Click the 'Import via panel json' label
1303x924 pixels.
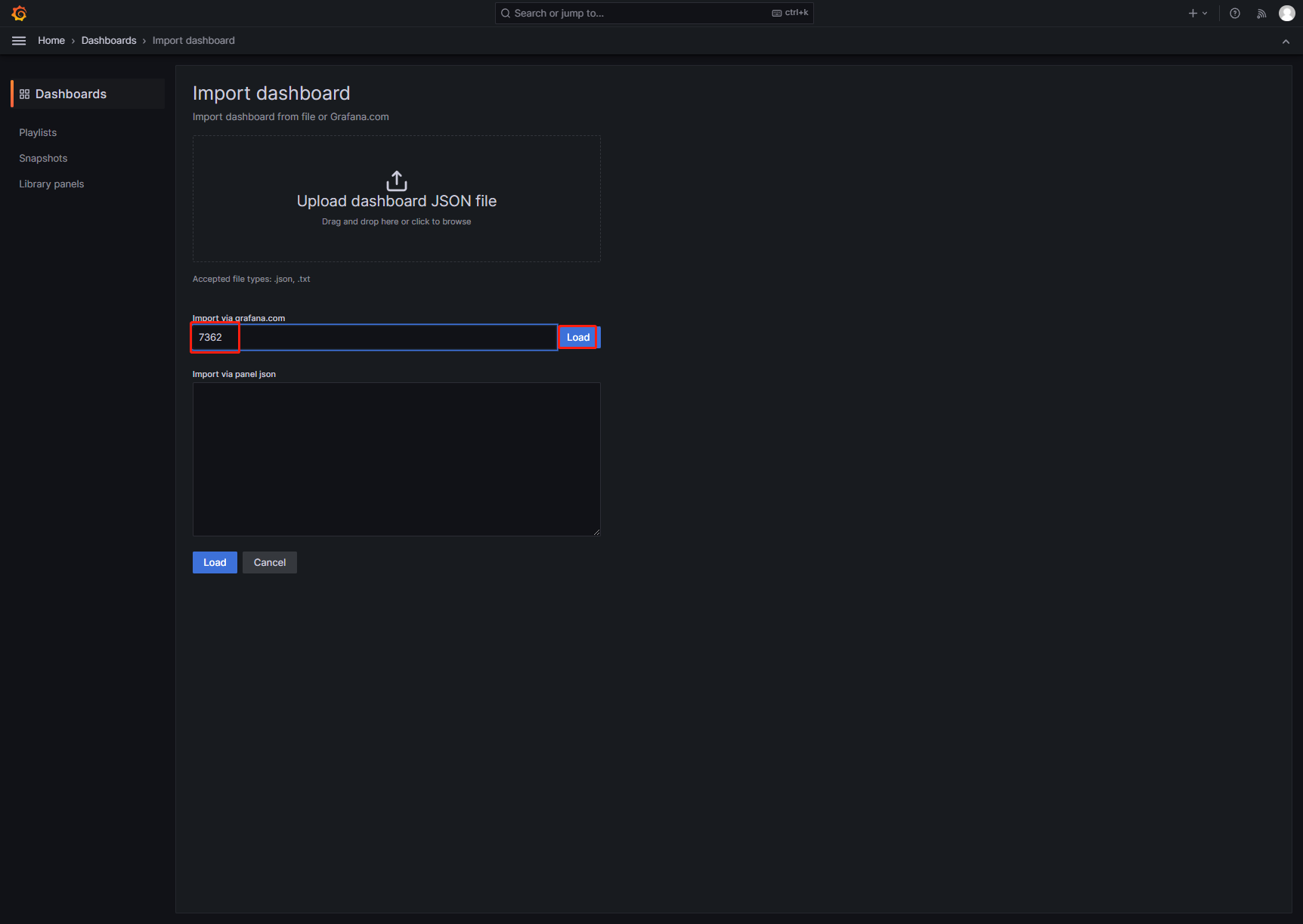234,375
